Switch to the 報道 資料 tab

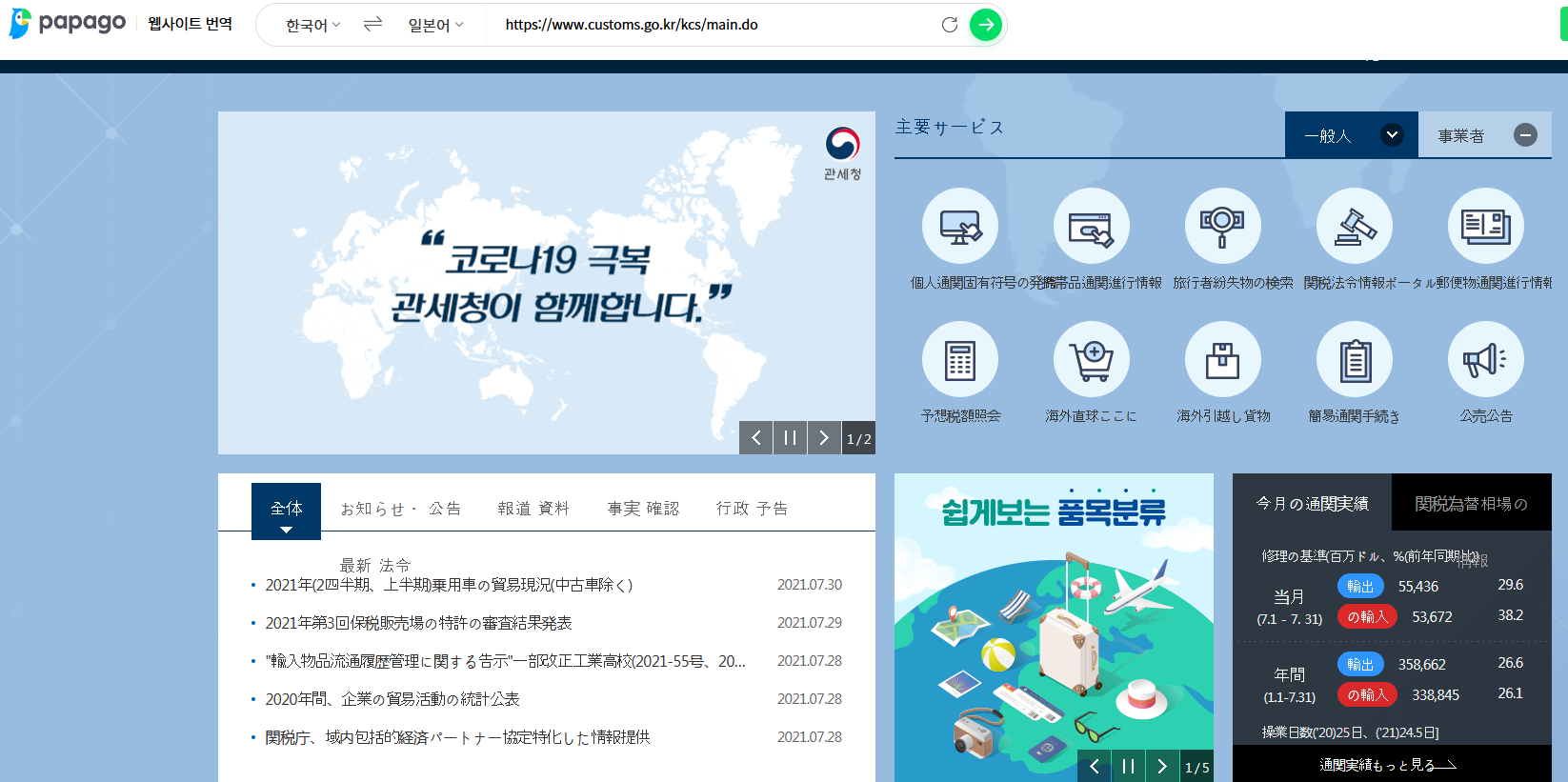coord(533,509)
